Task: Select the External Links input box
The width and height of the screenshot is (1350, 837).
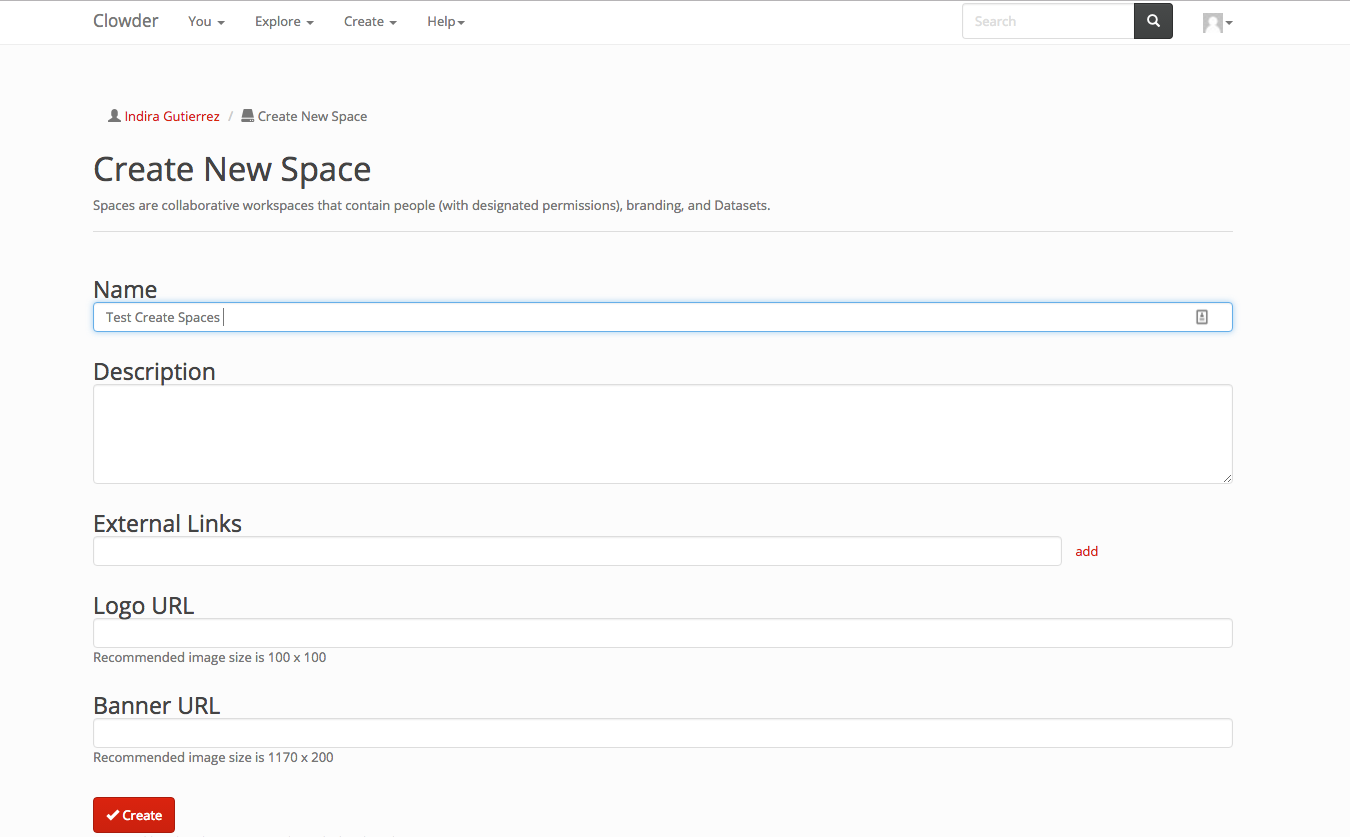Action: [577, 551]
